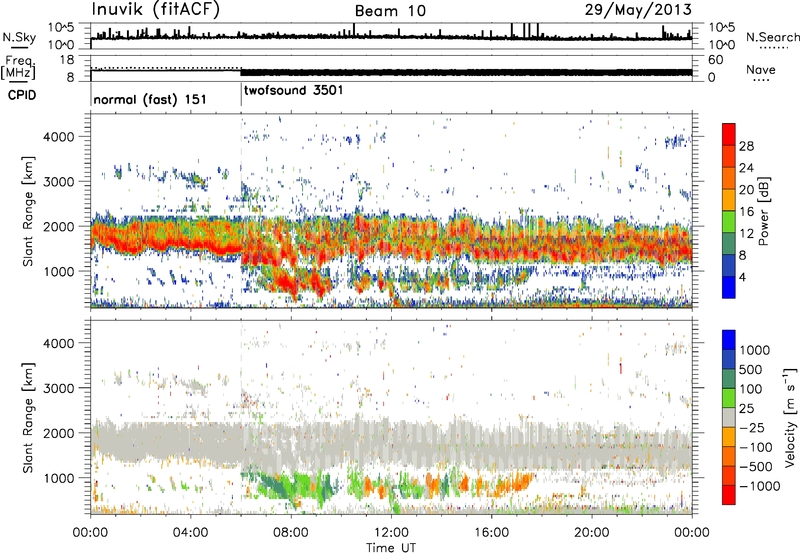Screen dimensions: 800x554
Task: Click the "1000" value on velocity color bar
Action: [x=755, y=350]
